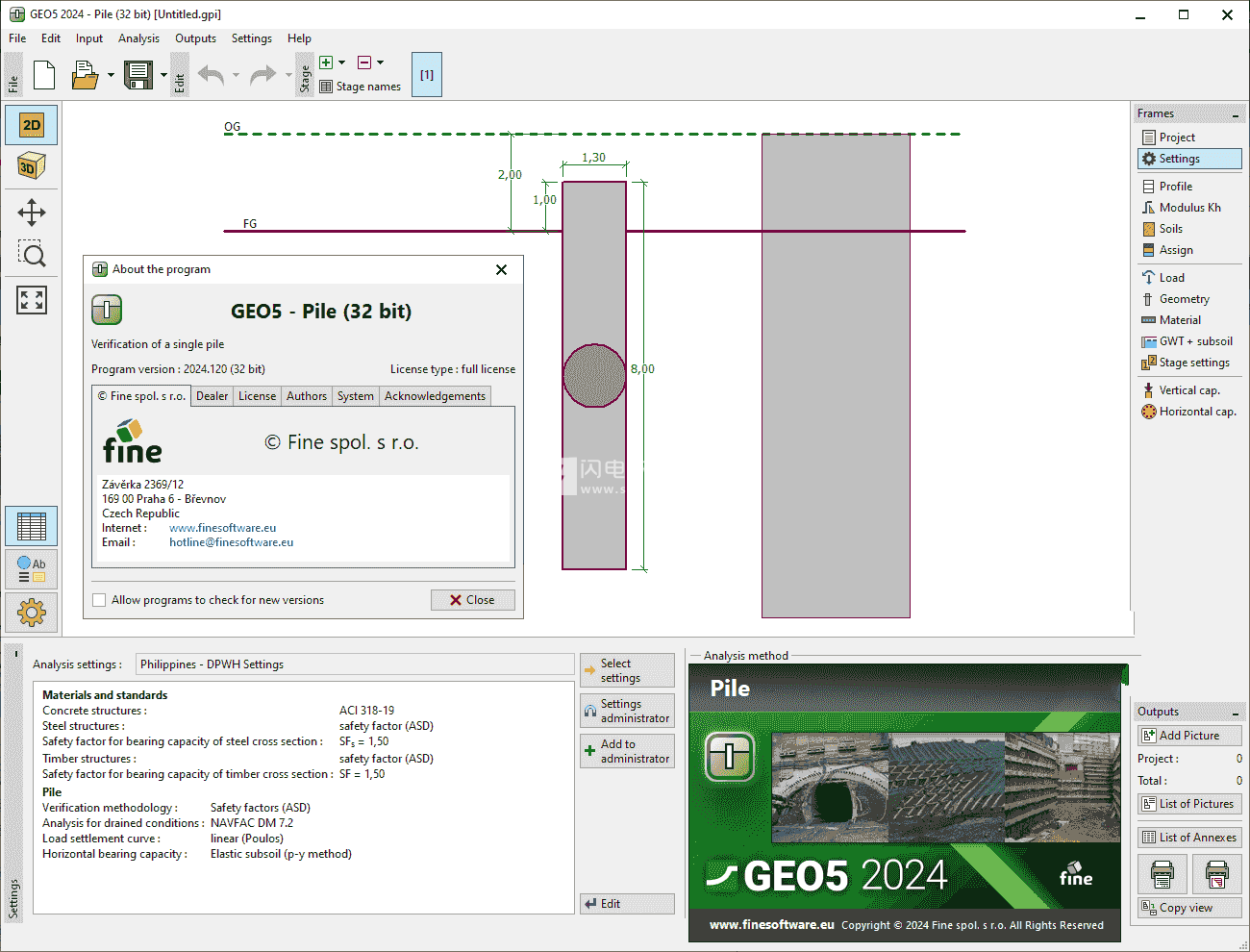1250x952 pixels.
Task: Open the File menu
Action: click(17, 38)
